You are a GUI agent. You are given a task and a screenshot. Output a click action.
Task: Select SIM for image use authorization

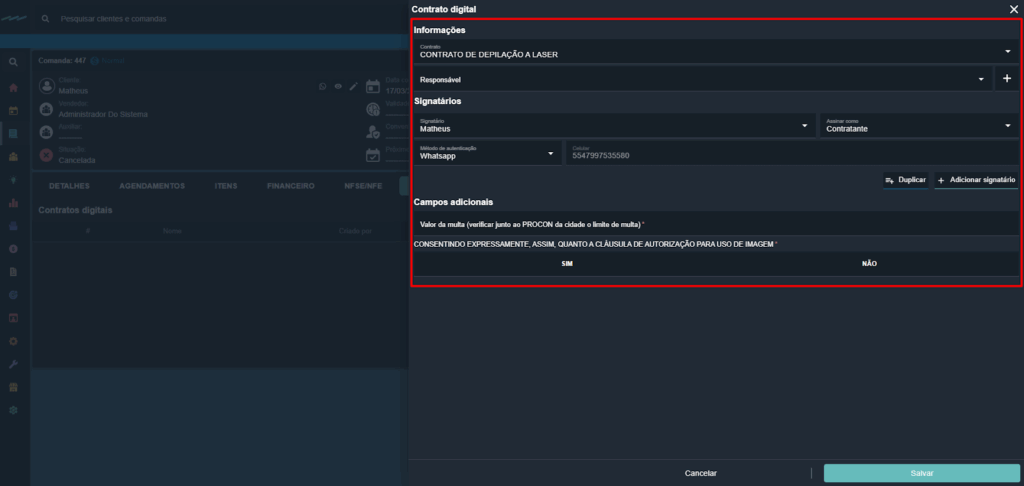[567, 263]
